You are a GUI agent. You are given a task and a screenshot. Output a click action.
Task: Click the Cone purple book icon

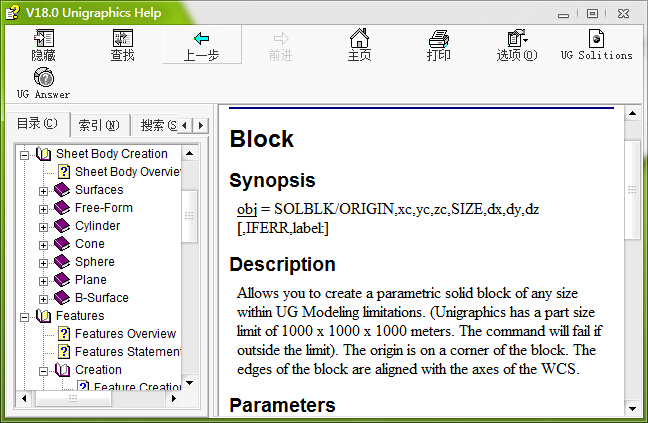(x=62, y=243)
